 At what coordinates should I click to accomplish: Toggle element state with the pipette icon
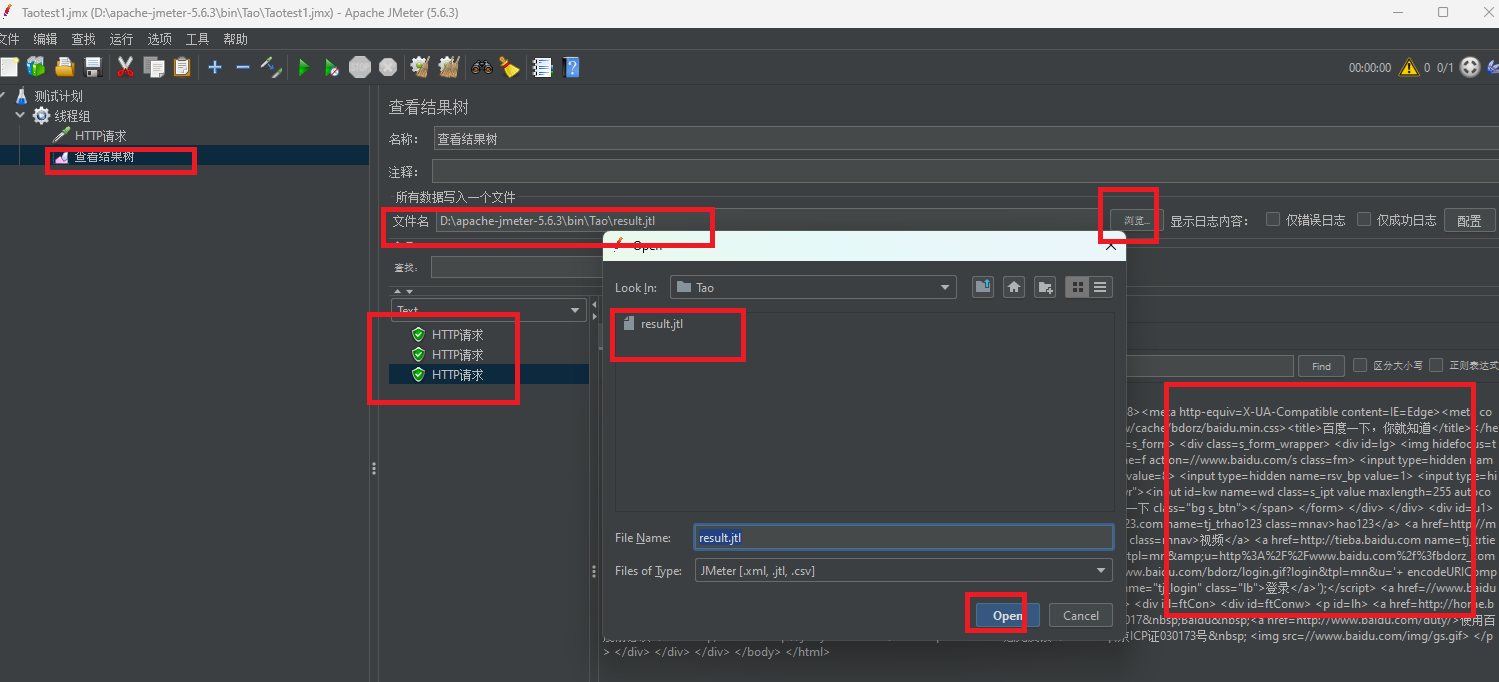pyautogui.click(x=271, y=67)
